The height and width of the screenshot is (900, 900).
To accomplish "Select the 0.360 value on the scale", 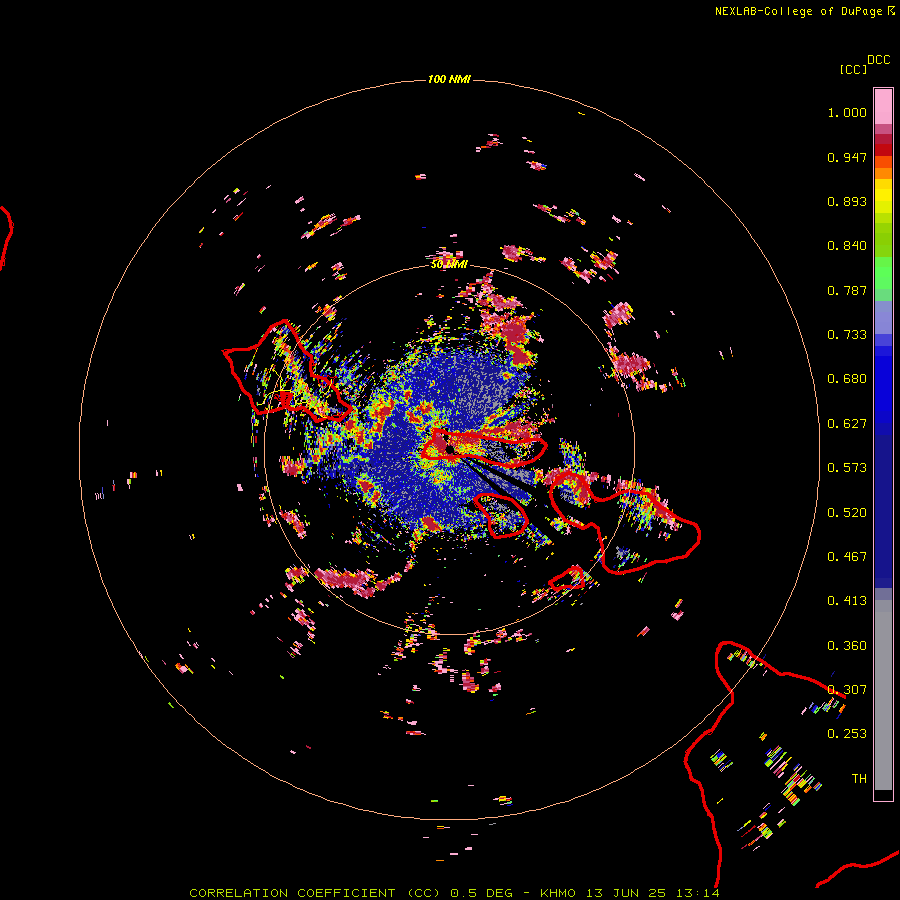I will 847,646.
